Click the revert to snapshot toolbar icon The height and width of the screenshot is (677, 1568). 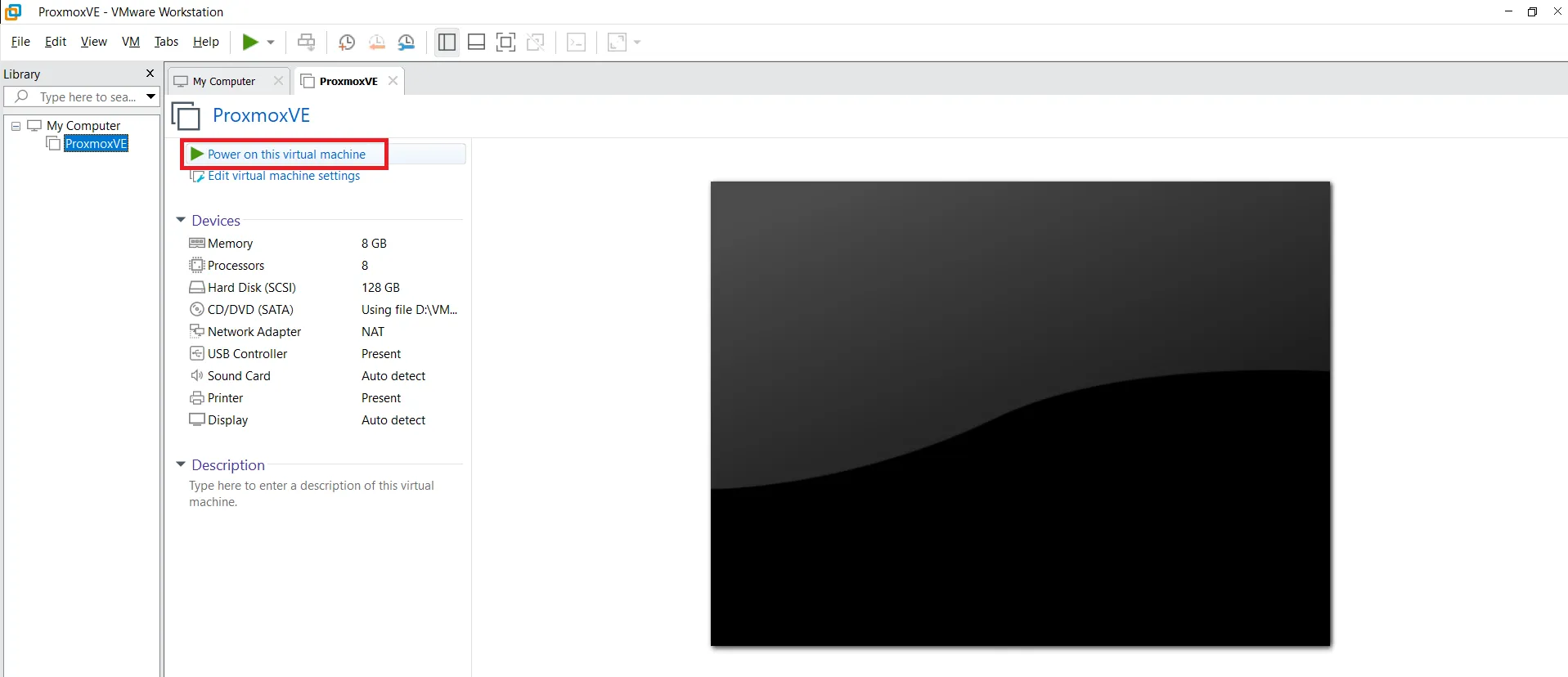[377, 43]
